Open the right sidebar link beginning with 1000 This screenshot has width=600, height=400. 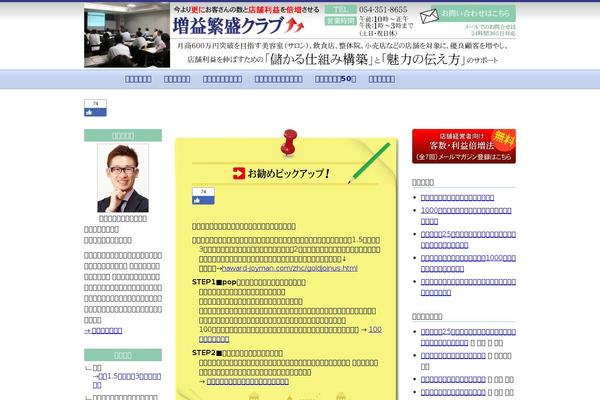click(x=466, y=216)
